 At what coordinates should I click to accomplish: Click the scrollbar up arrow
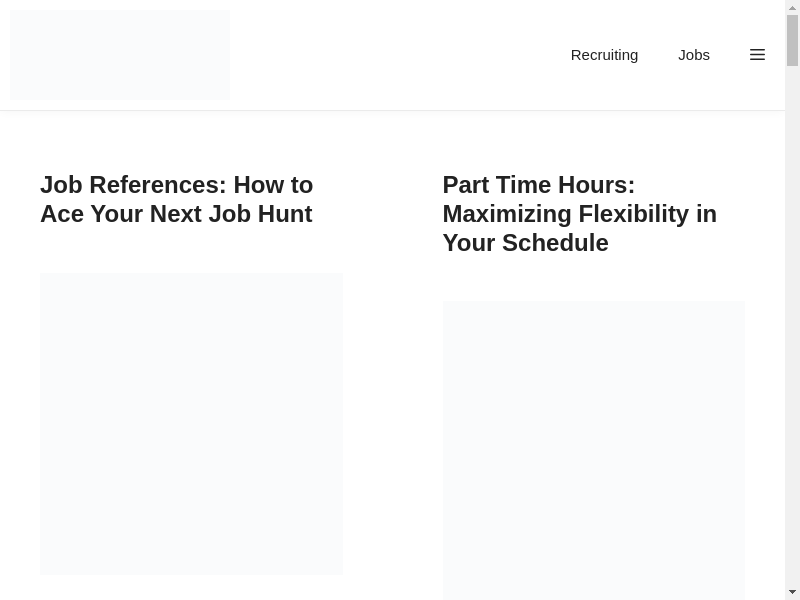click(x=792, y=7)
